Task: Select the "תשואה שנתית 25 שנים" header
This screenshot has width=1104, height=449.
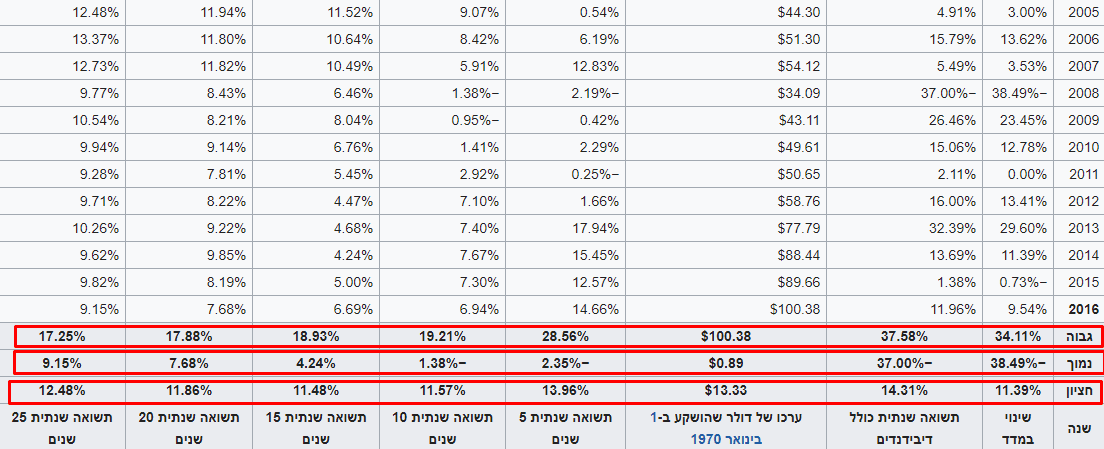Action: (64, 428)
